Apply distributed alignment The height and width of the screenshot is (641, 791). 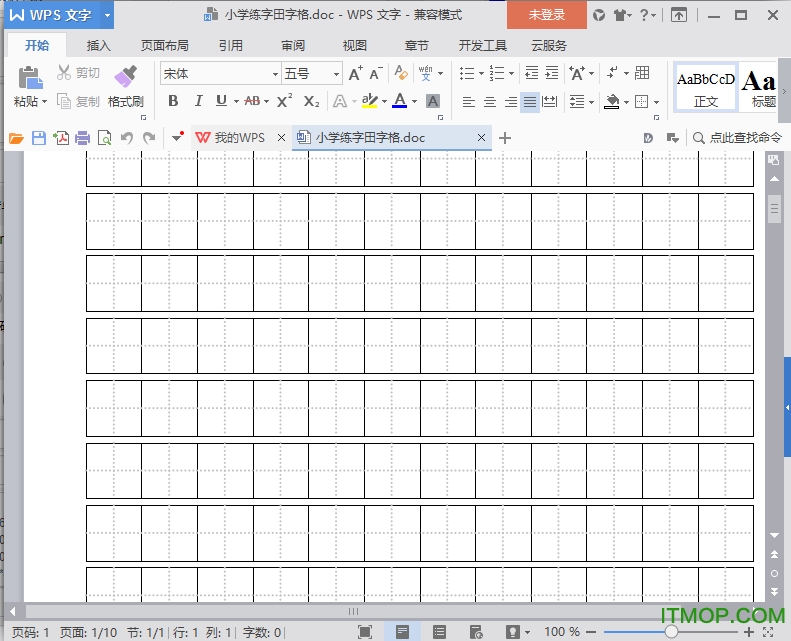(549, 102)
